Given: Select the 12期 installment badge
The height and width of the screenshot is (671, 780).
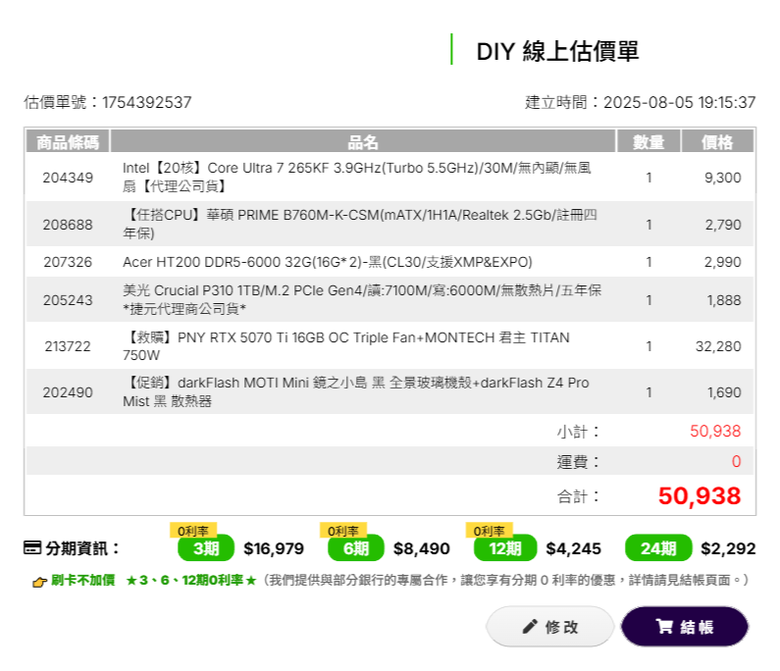Looking at the screenshot, I should 505,548.
